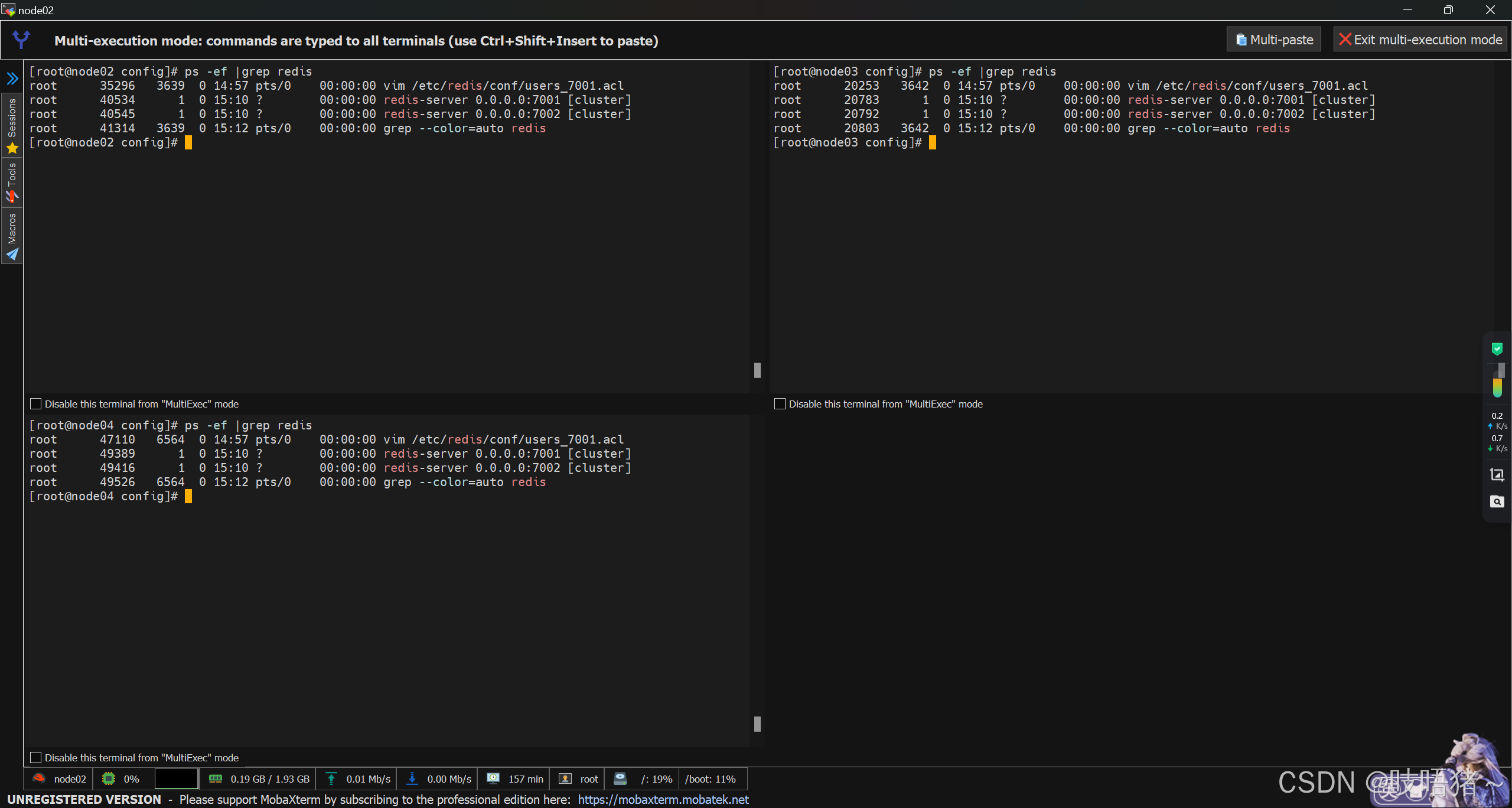Click the CPU usage chip icon
This screenshot has width=1512, height=808.
tap(109, 779)
